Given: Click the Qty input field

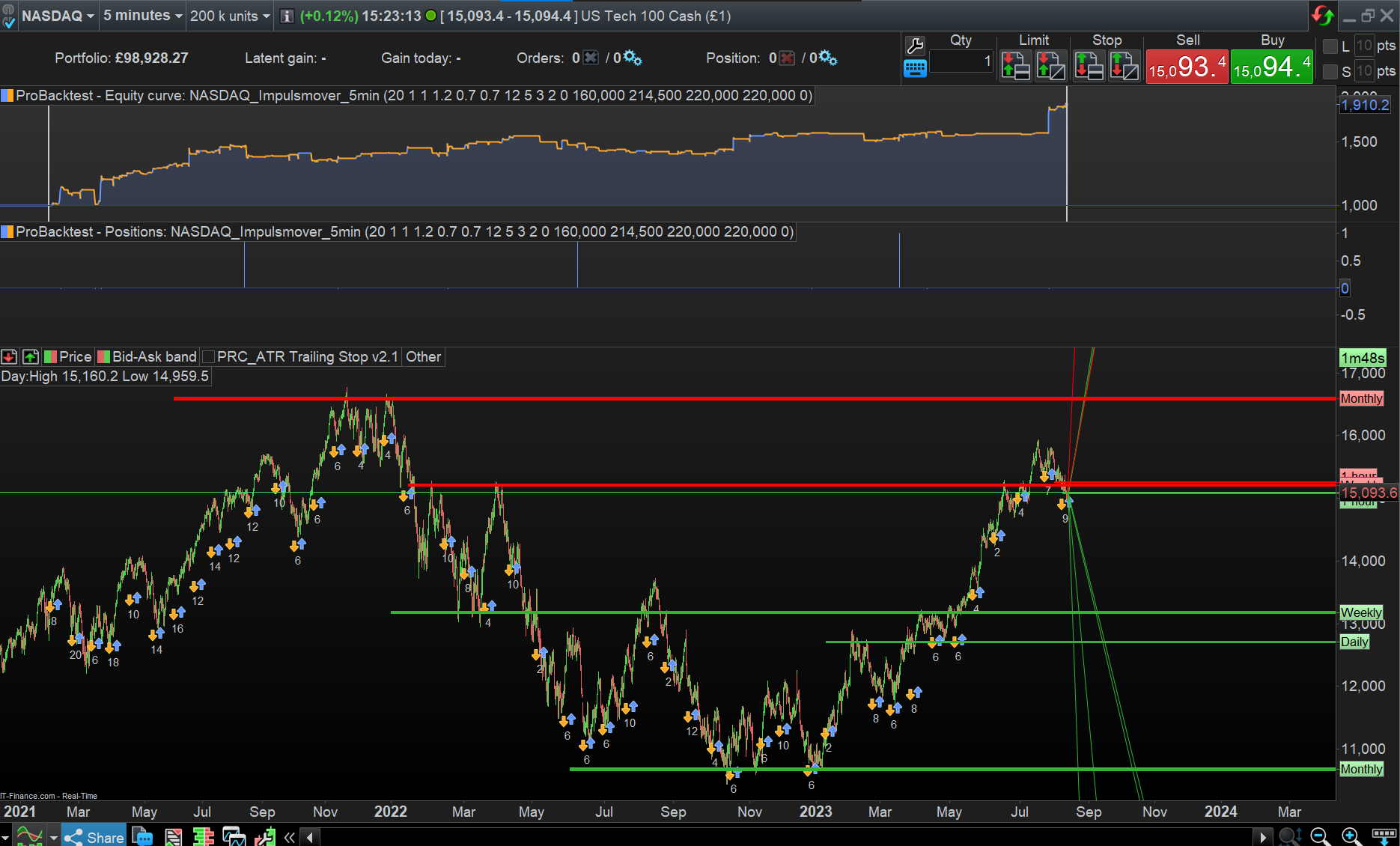Looking at the screenshot, I should coord(961,61).
